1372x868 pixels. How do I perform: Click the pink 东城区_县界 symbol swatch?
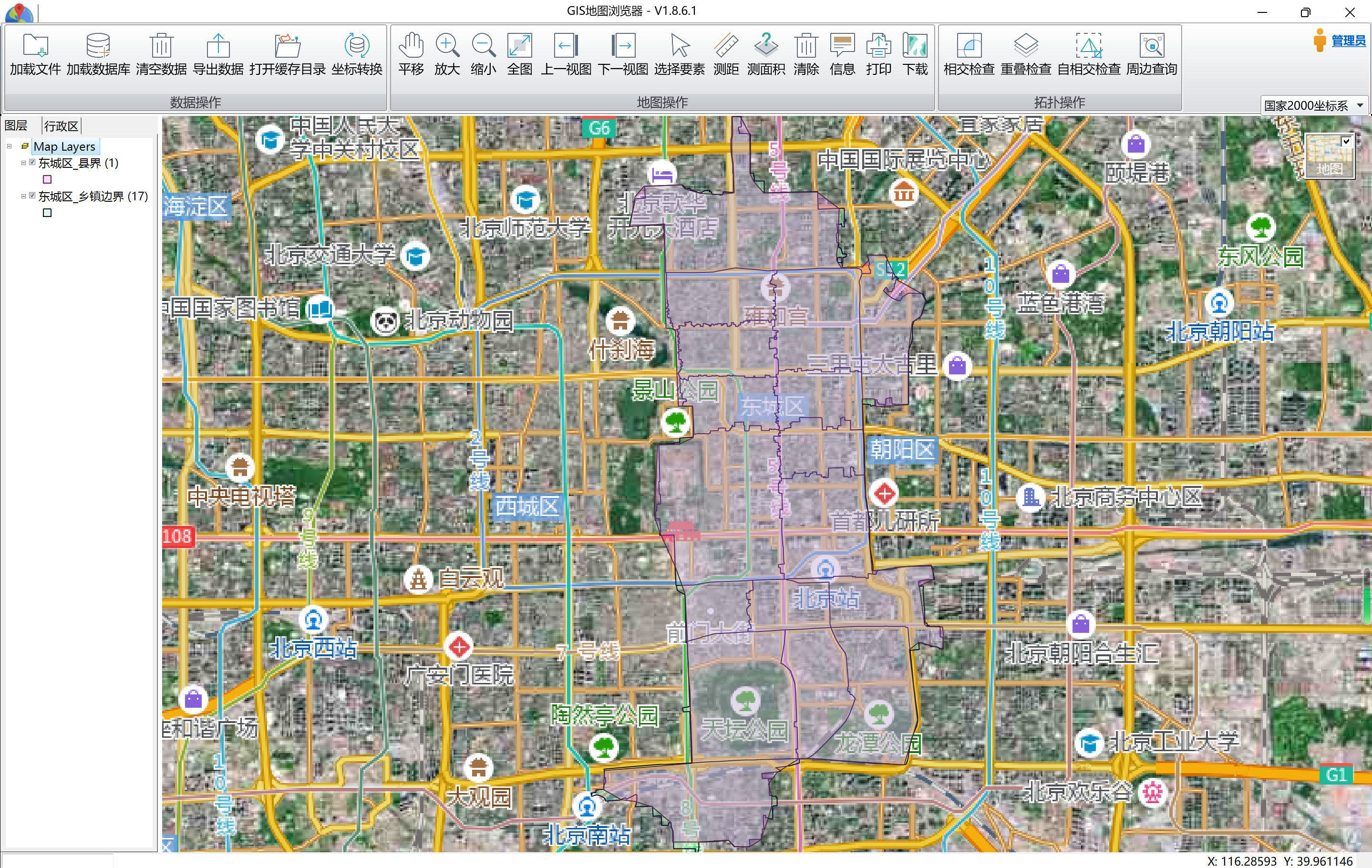click(47, 179)
